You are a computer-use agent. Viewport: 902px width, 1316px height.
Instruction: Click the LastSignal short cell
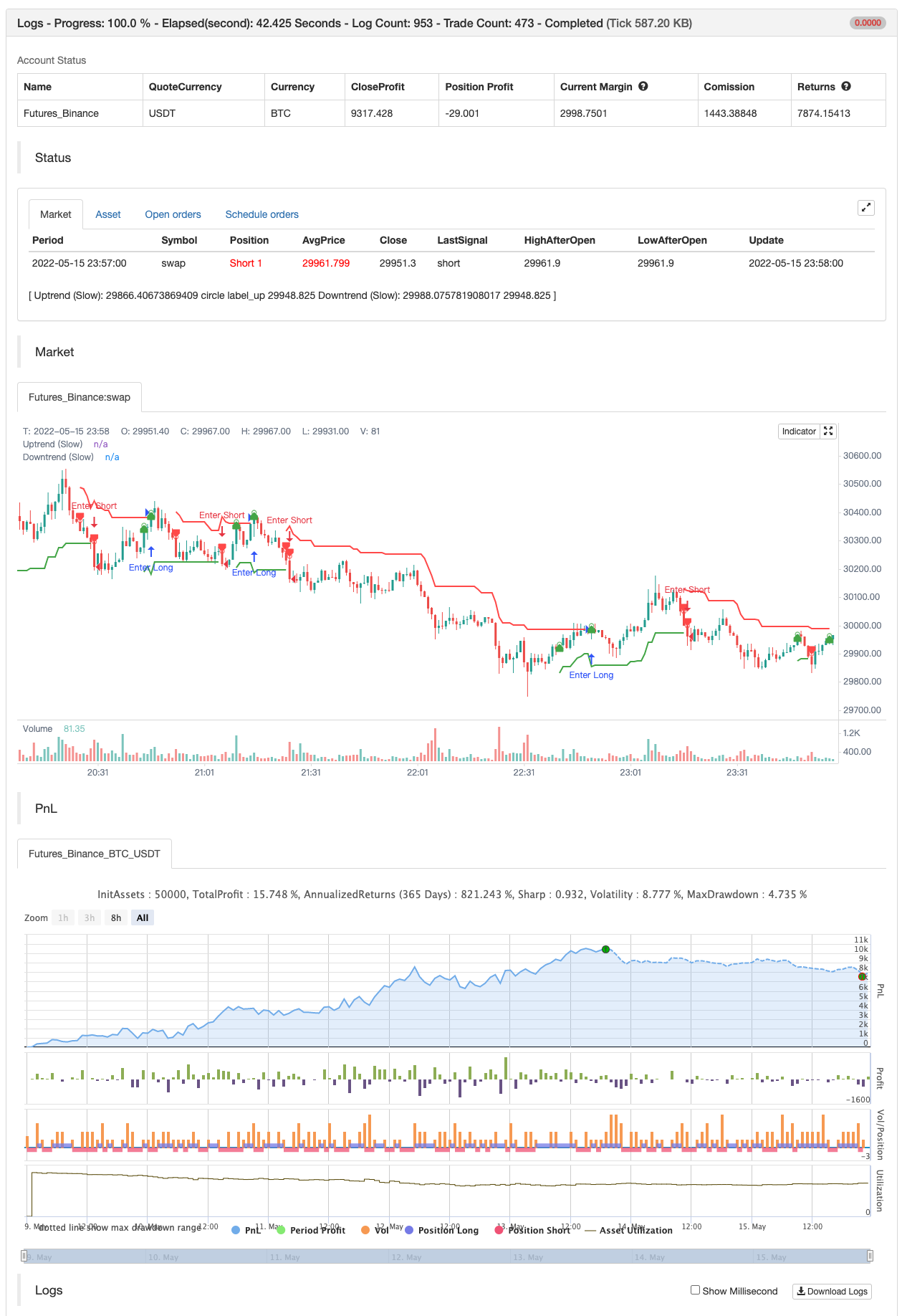coord(448,263)
